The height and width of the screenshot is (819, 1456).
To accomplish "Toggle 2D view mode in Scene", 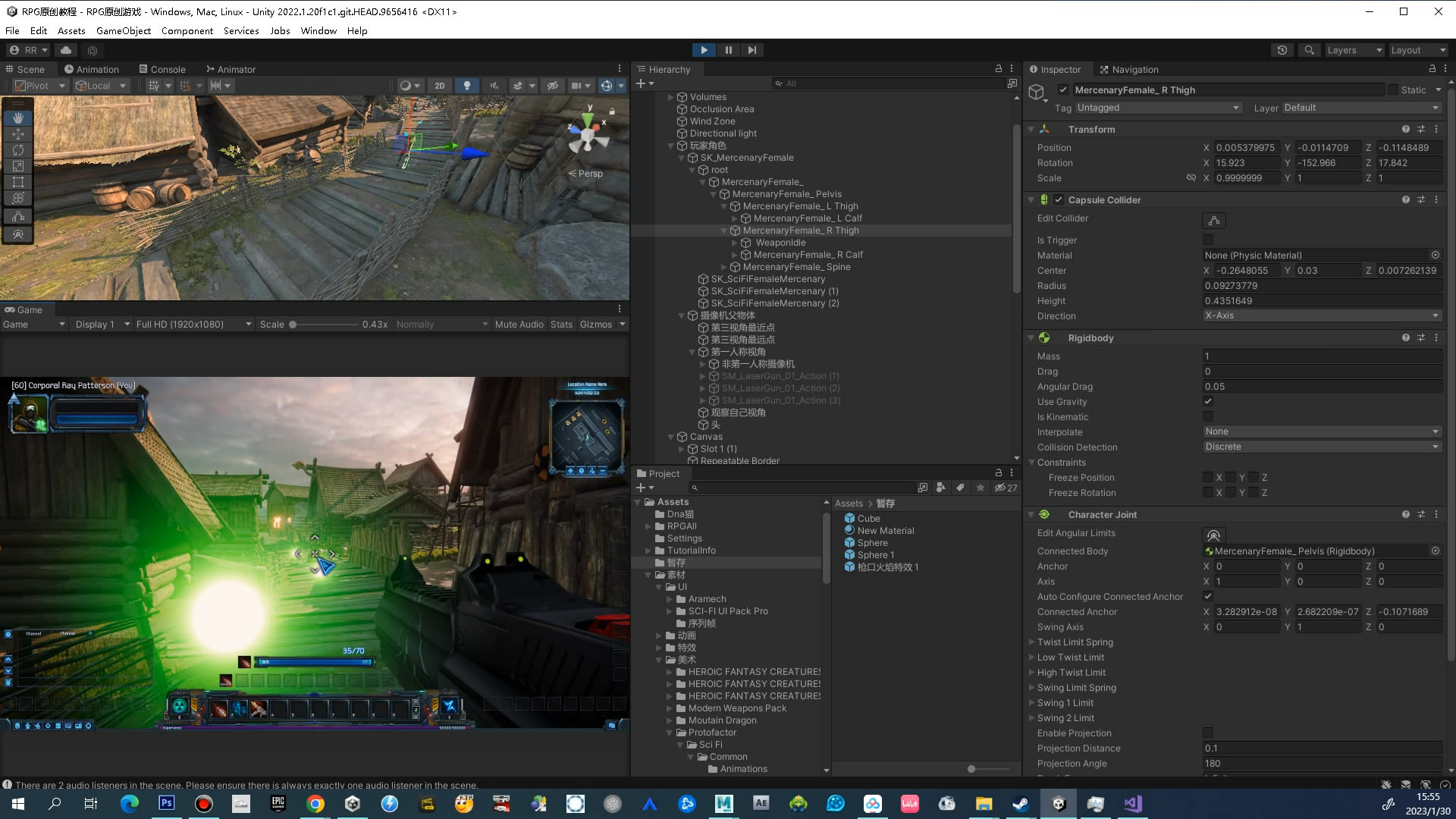I will (x=439, y=86).
